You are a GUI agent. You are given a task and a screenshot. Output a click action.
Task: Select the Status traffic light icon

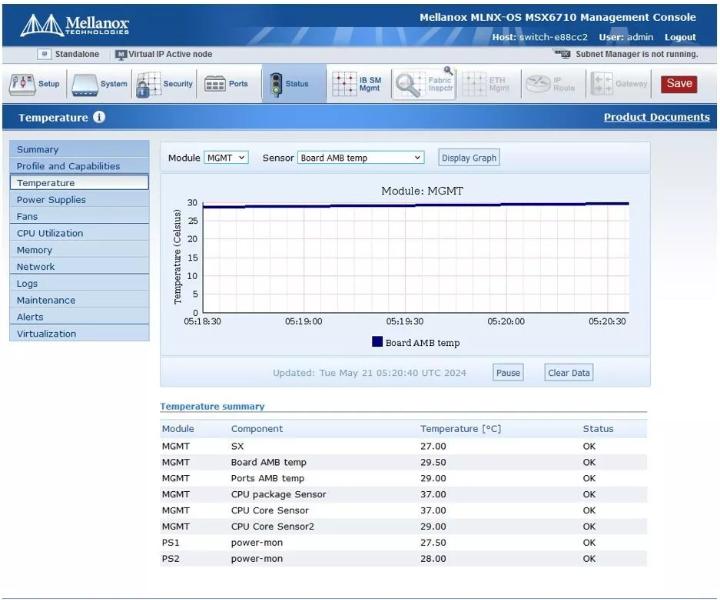click(x=276, y=85)
